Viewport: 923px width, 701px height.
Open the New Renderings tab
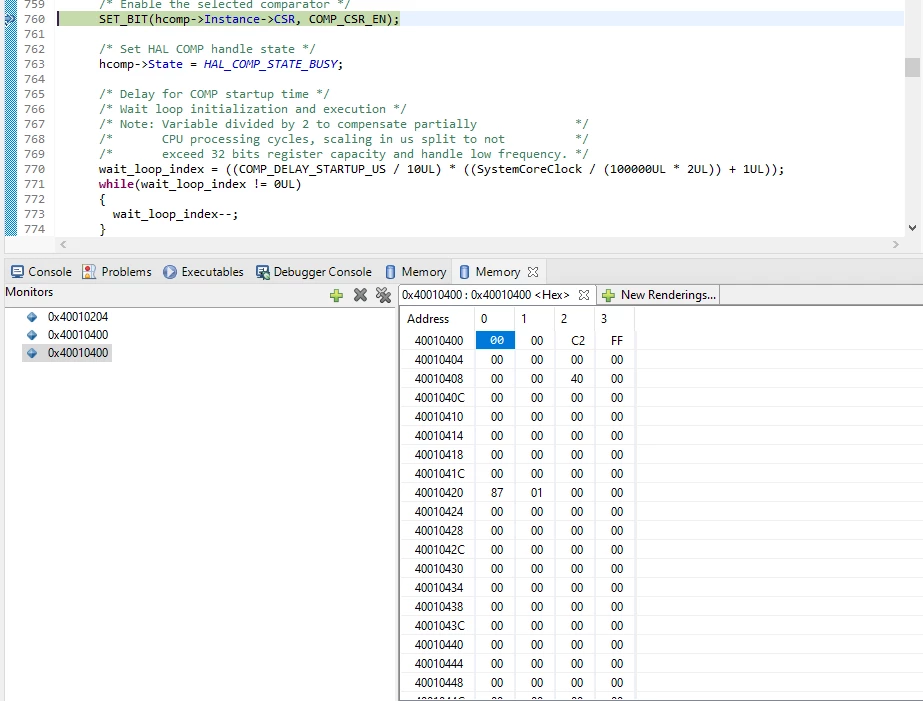659,295
